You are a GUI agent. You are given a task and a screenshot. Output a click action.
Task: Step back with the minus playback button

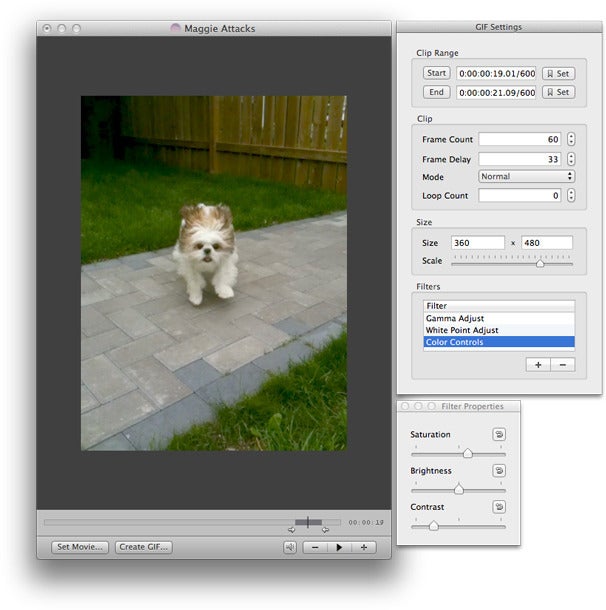point(315,547)
